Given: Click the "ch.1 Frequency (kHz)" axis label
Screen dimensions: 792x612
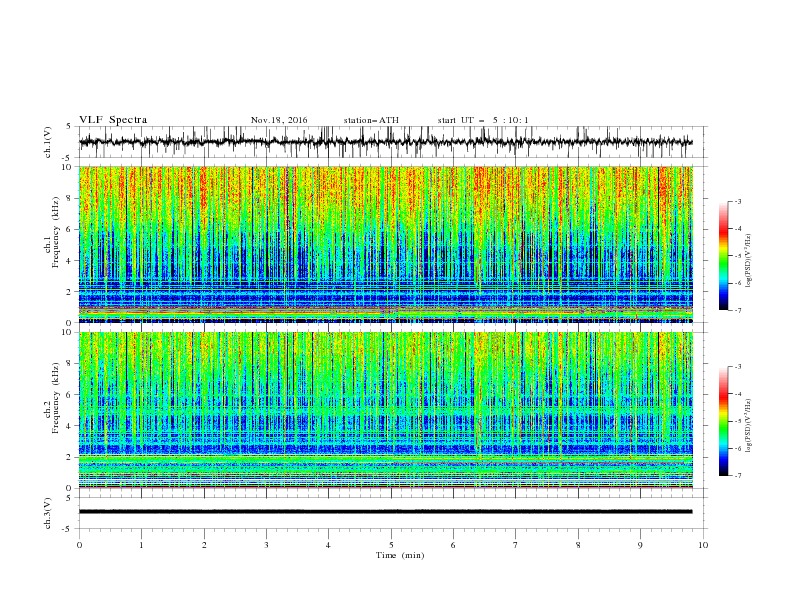Looking at the screenshot, I should 52,232.
